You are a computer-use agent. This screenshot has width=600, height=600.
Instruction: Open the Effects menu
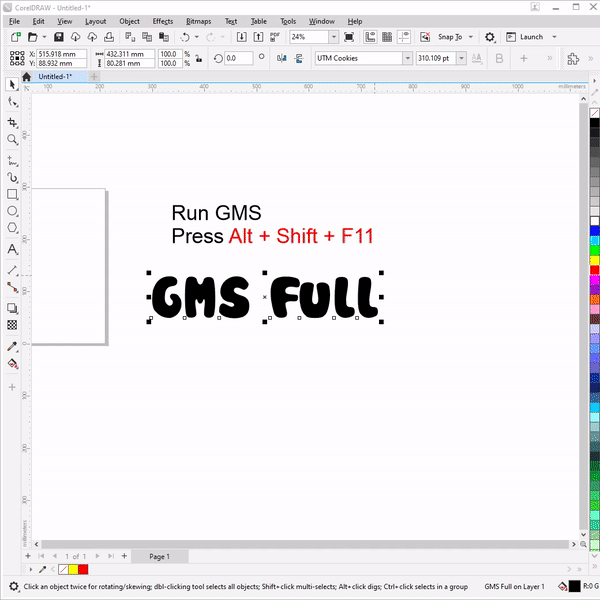(163, 21)
